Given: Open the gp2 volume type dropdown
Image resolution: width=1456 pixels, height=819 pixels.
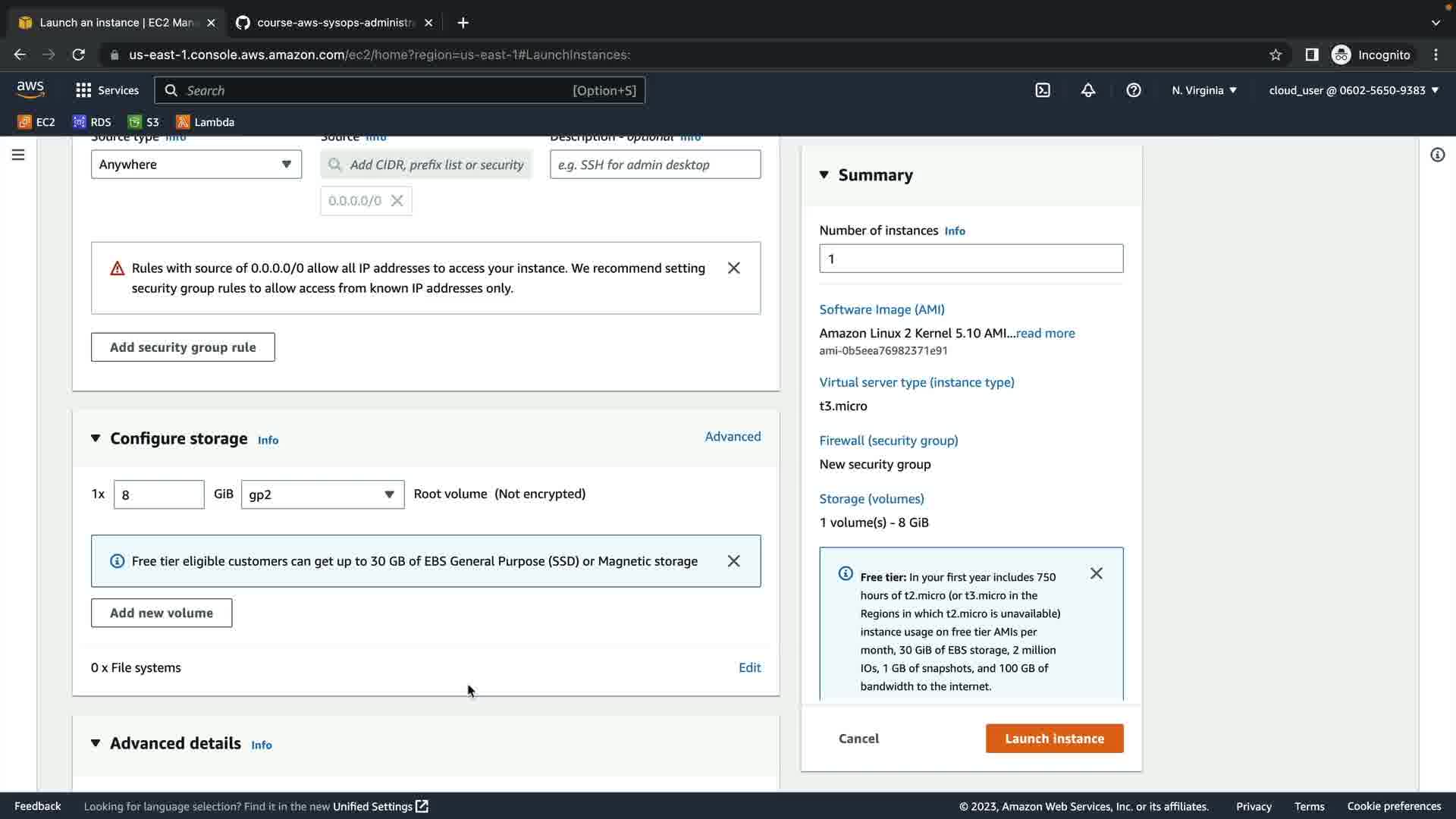Looking at the screenshot, I should [322, 494].
